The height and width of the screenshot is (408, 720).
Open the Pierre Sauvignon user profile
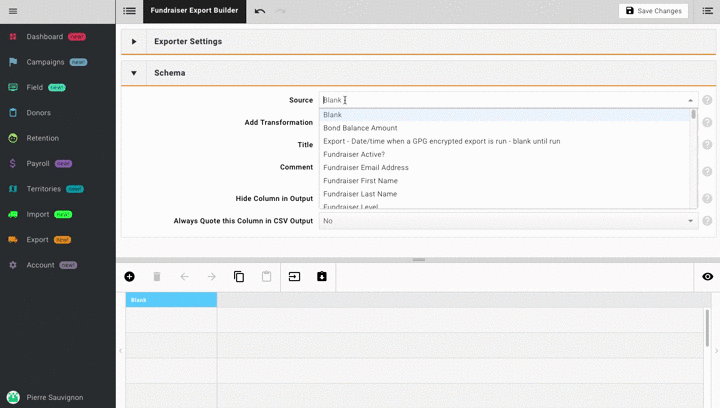[45, 397]
